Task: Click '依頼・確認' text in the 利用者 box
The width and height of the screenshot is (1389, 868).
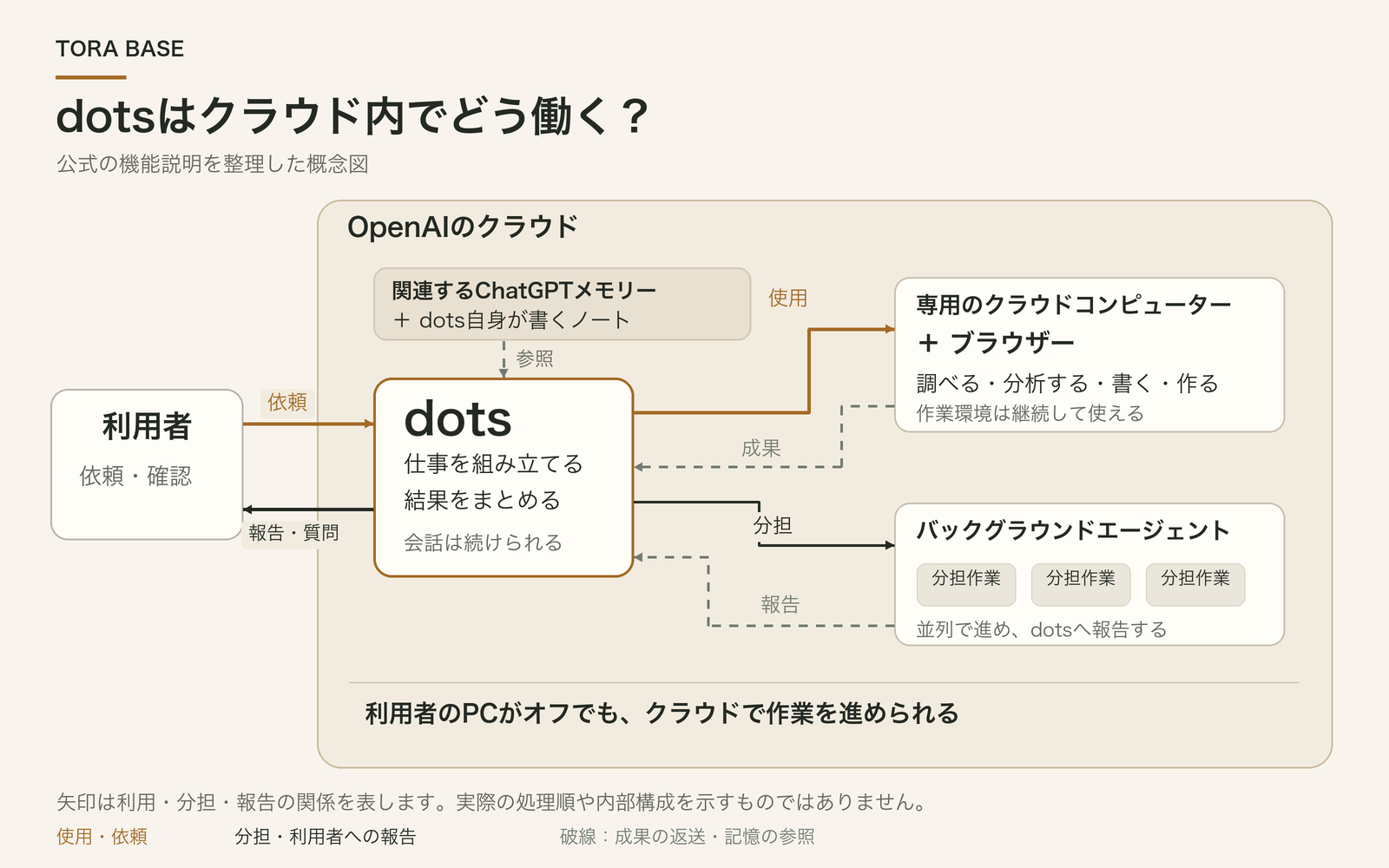Action: 135,476
